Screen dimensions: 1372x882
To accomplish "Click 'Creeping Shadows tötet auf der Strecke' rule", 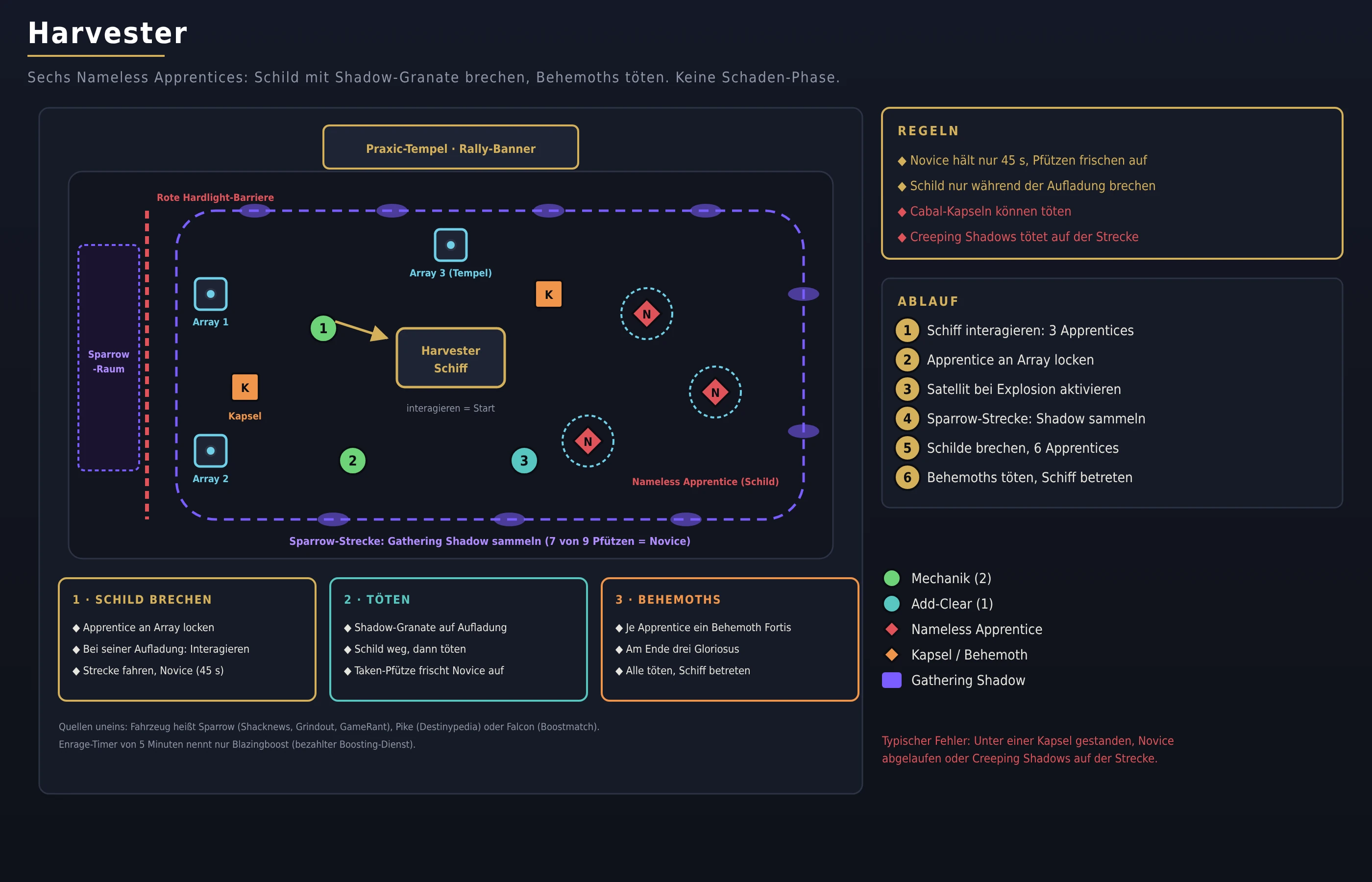I will tap(1018, 237).
